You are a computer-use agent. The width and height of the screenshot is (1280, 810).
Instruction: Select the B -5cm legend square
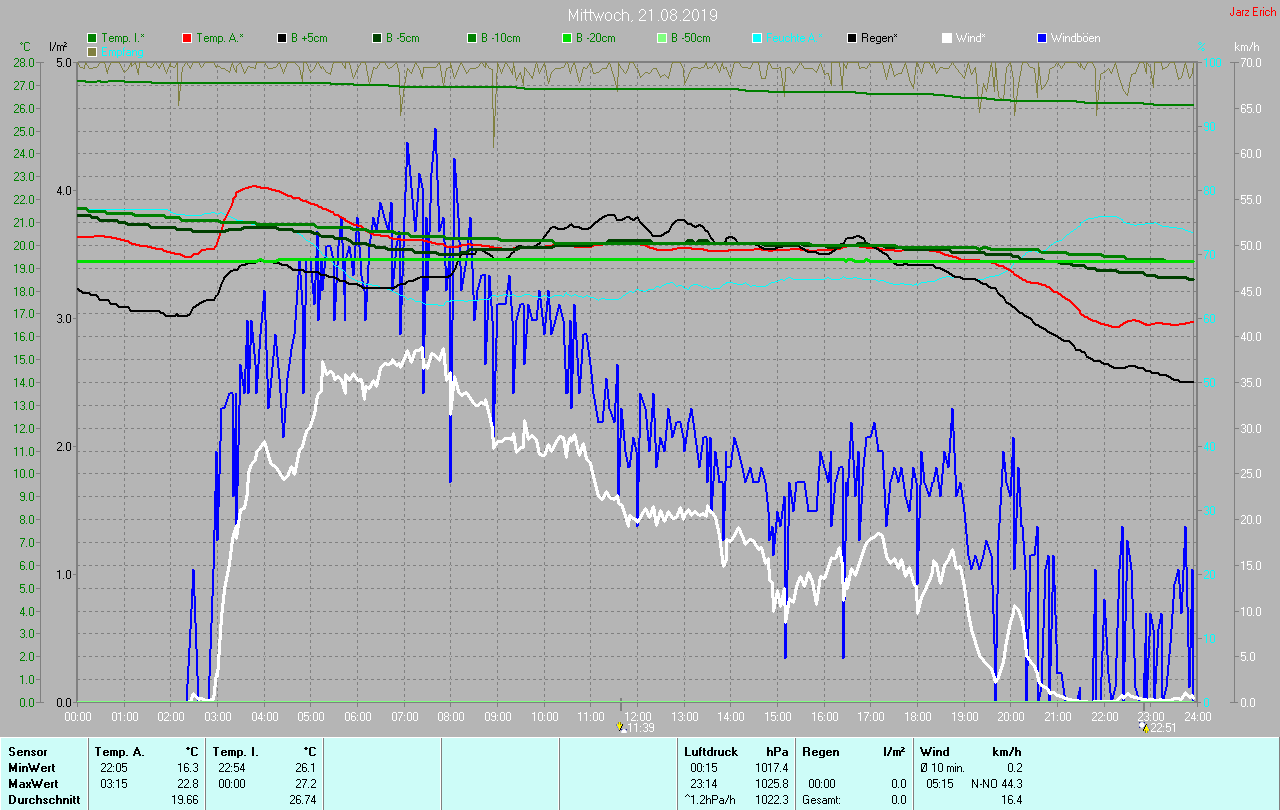click(377, 38)
